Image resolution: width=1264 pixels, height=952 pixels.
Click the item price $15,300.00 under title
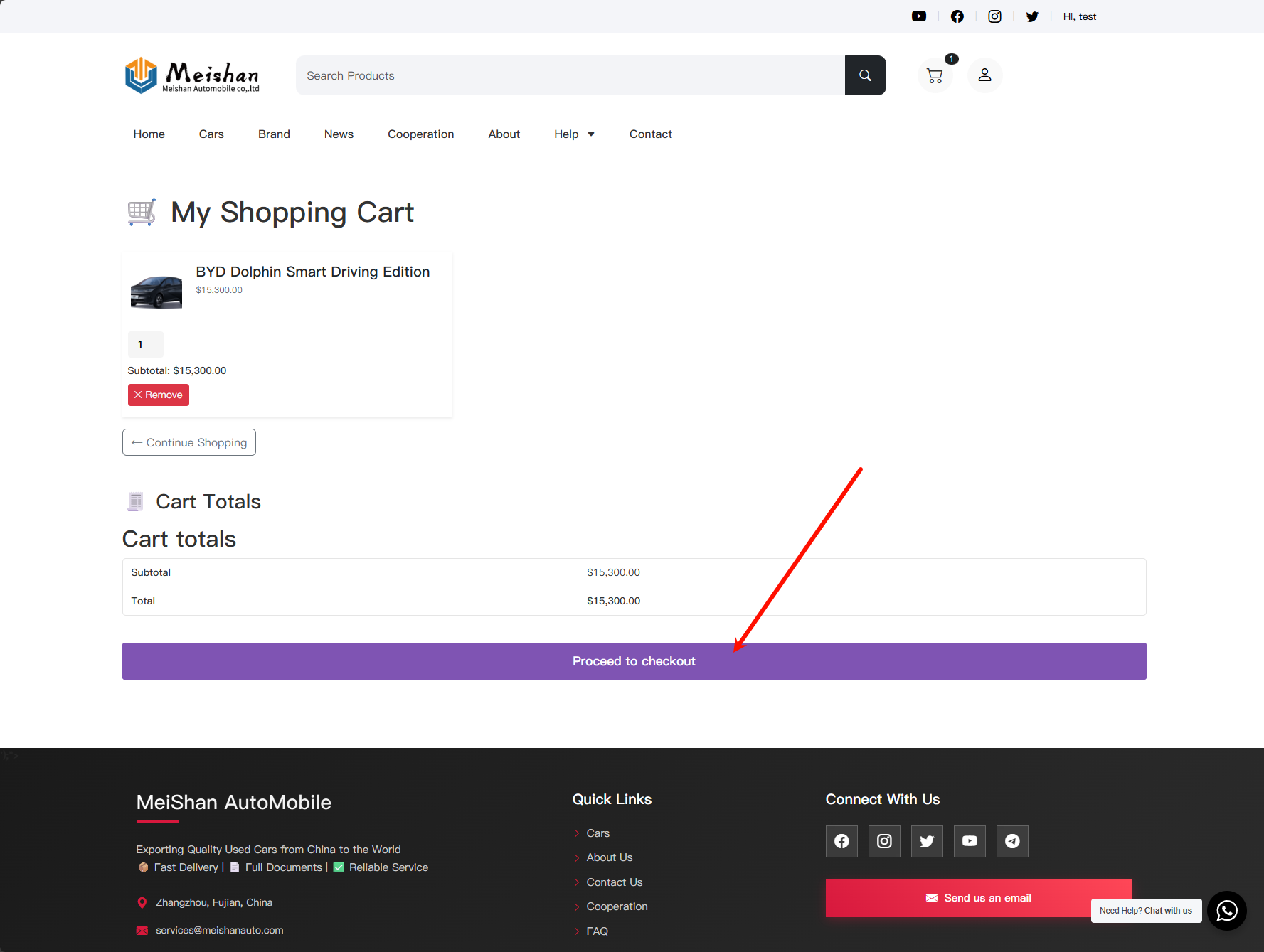pyautogui.click(x=219, y=290)
